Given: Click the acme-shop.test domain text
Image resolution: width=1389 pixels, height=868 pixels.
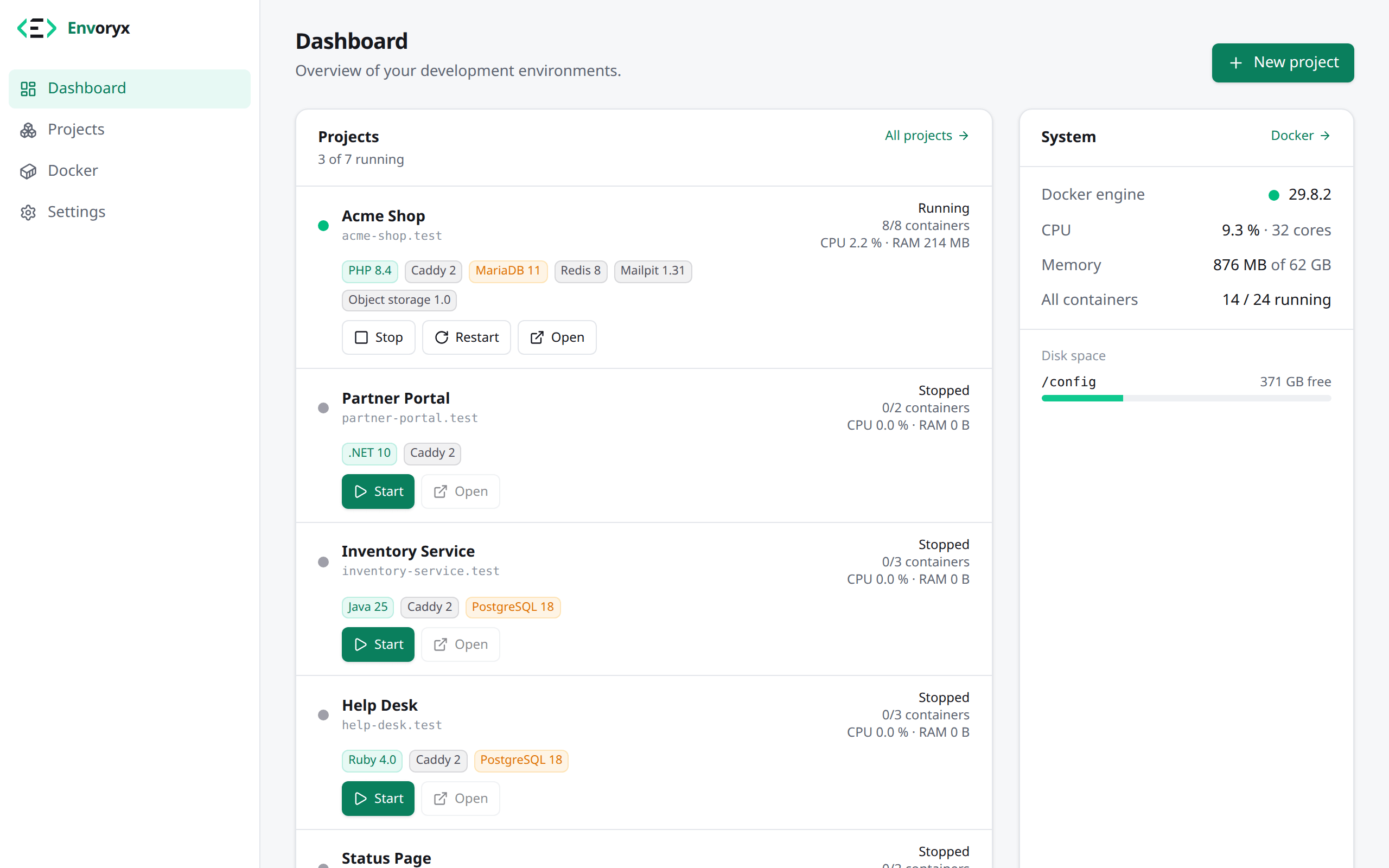Looking at the screenshot, I should tap(392, 236).
